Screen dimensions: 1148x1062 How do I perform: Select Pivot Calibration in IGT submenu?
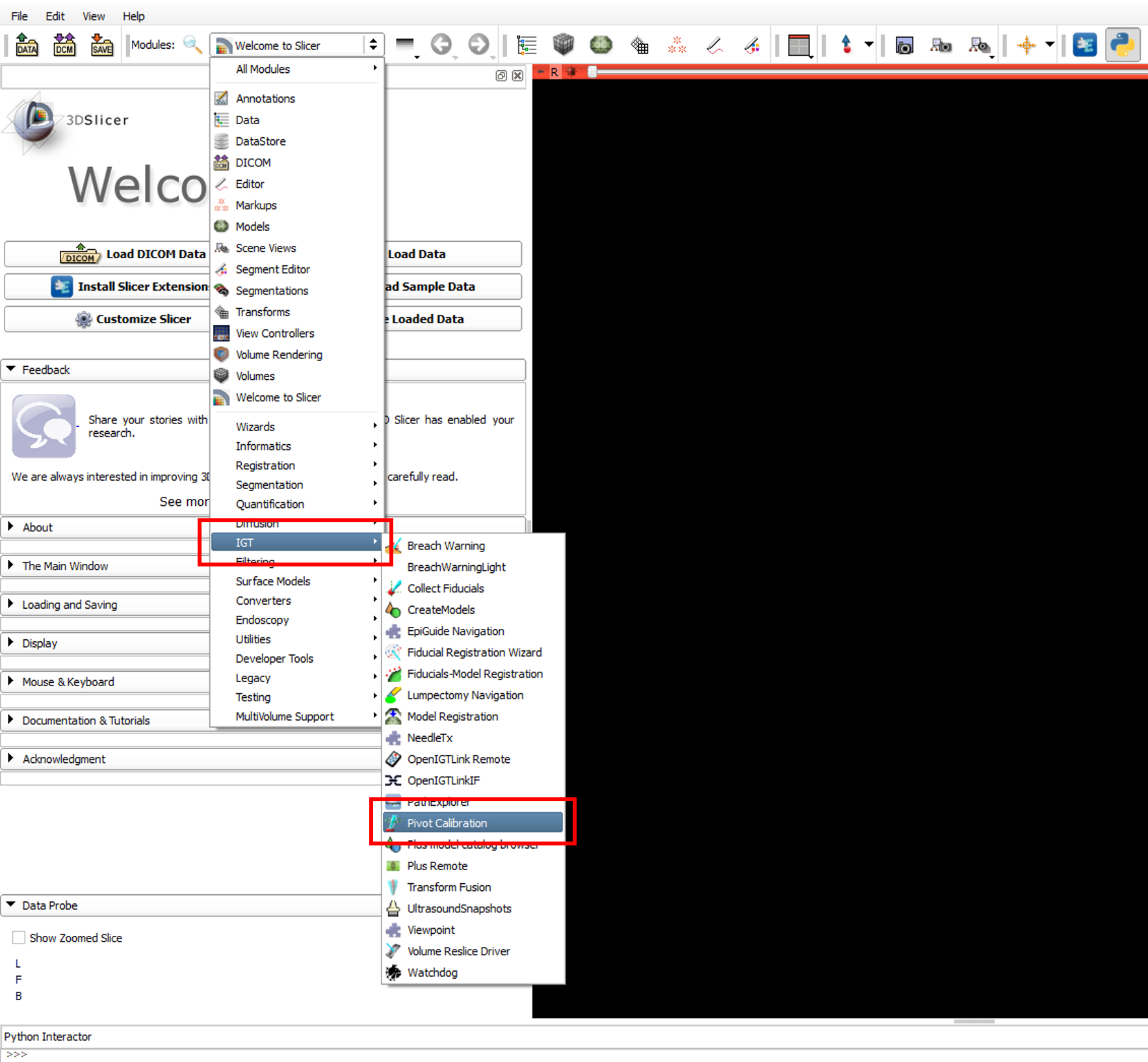point(473,823)
